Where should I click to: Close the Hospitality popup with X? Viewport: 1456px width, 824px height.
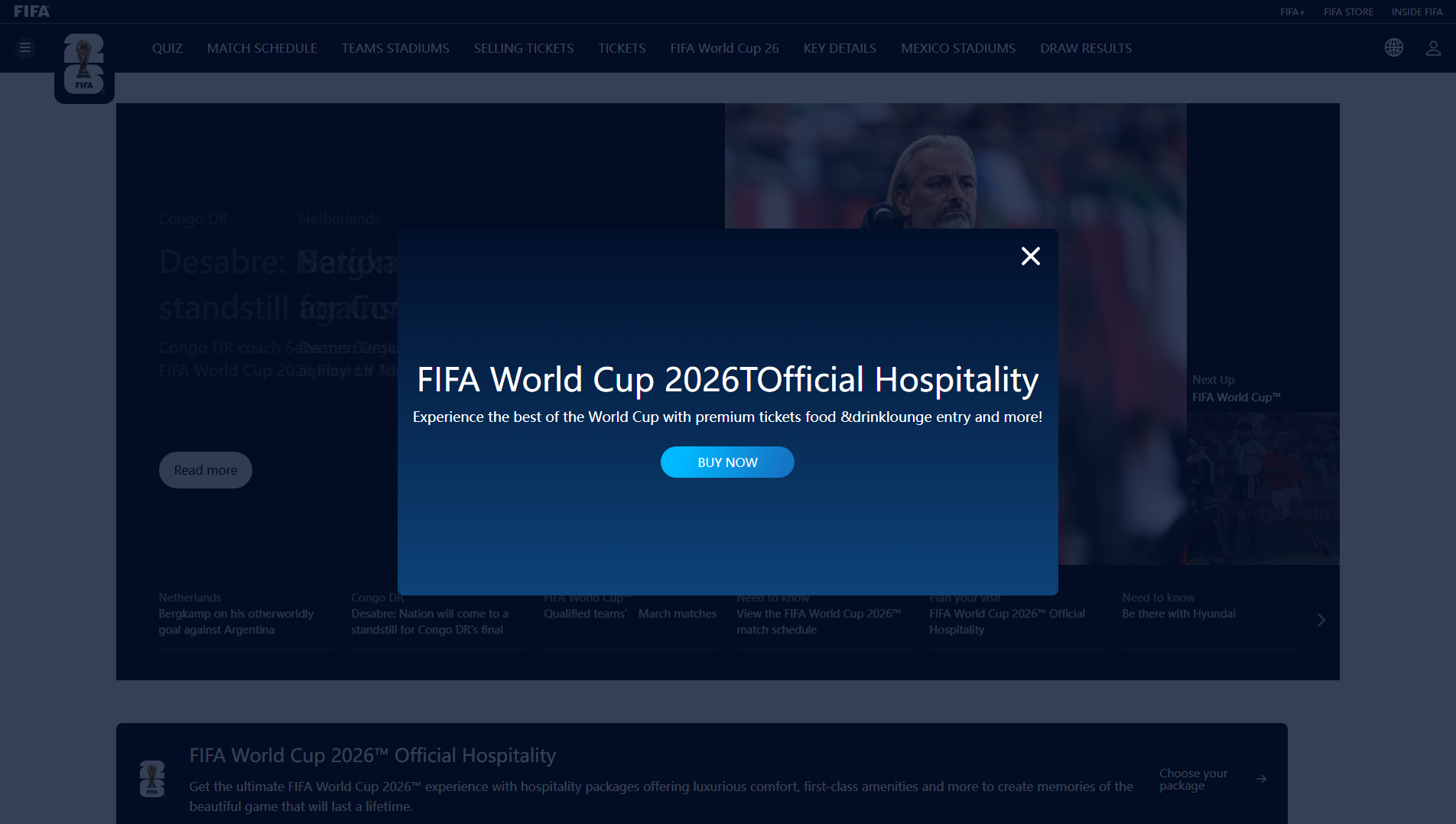[x=1031, y=256]
